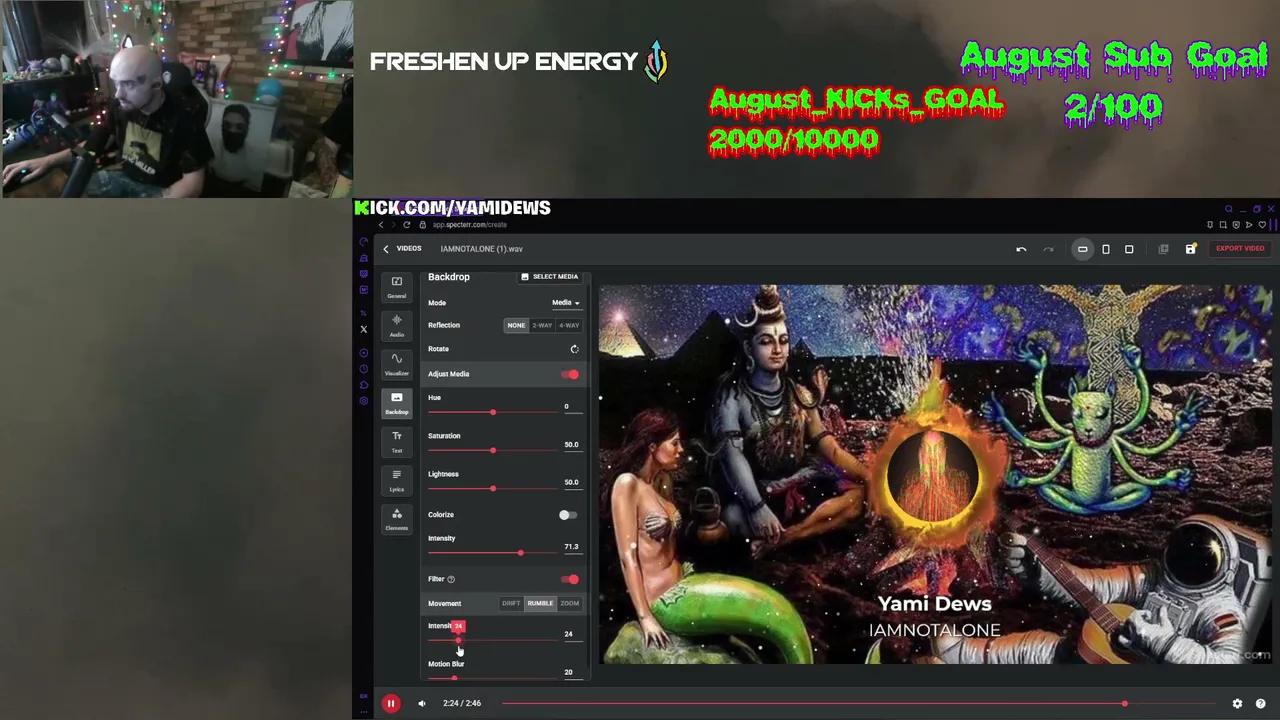Click the Rotate backdrop icon
The image size is (1280, 720).
pos(574,349)
